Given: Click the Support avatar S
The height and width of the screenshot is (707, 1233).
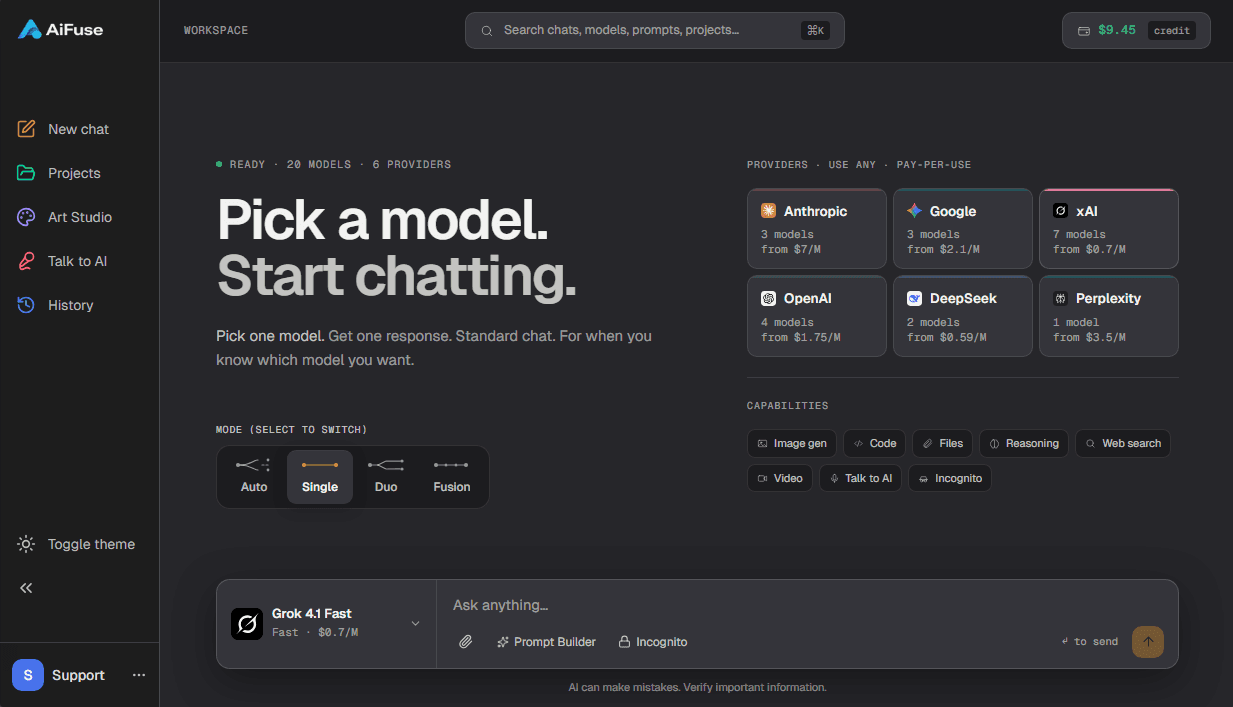Looking at the screenshot, I should click(28, 675).
